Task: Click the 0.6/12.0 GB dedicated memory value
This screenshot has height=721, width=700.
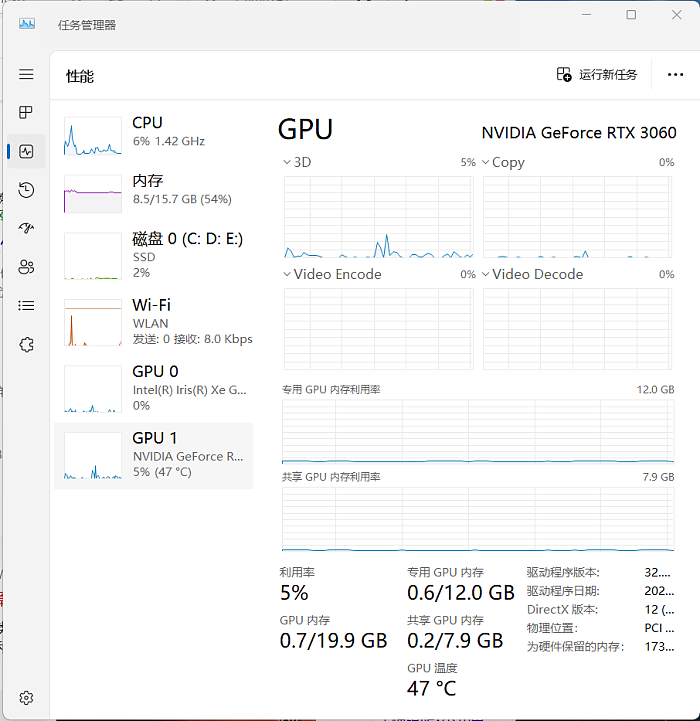Action: point(461,593)
